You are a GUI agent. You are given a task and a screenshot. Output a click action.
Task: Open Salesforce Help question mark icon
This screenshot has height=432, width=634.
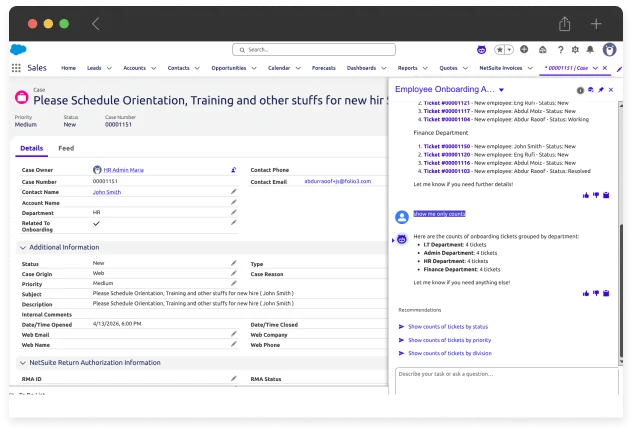[560, 50]
